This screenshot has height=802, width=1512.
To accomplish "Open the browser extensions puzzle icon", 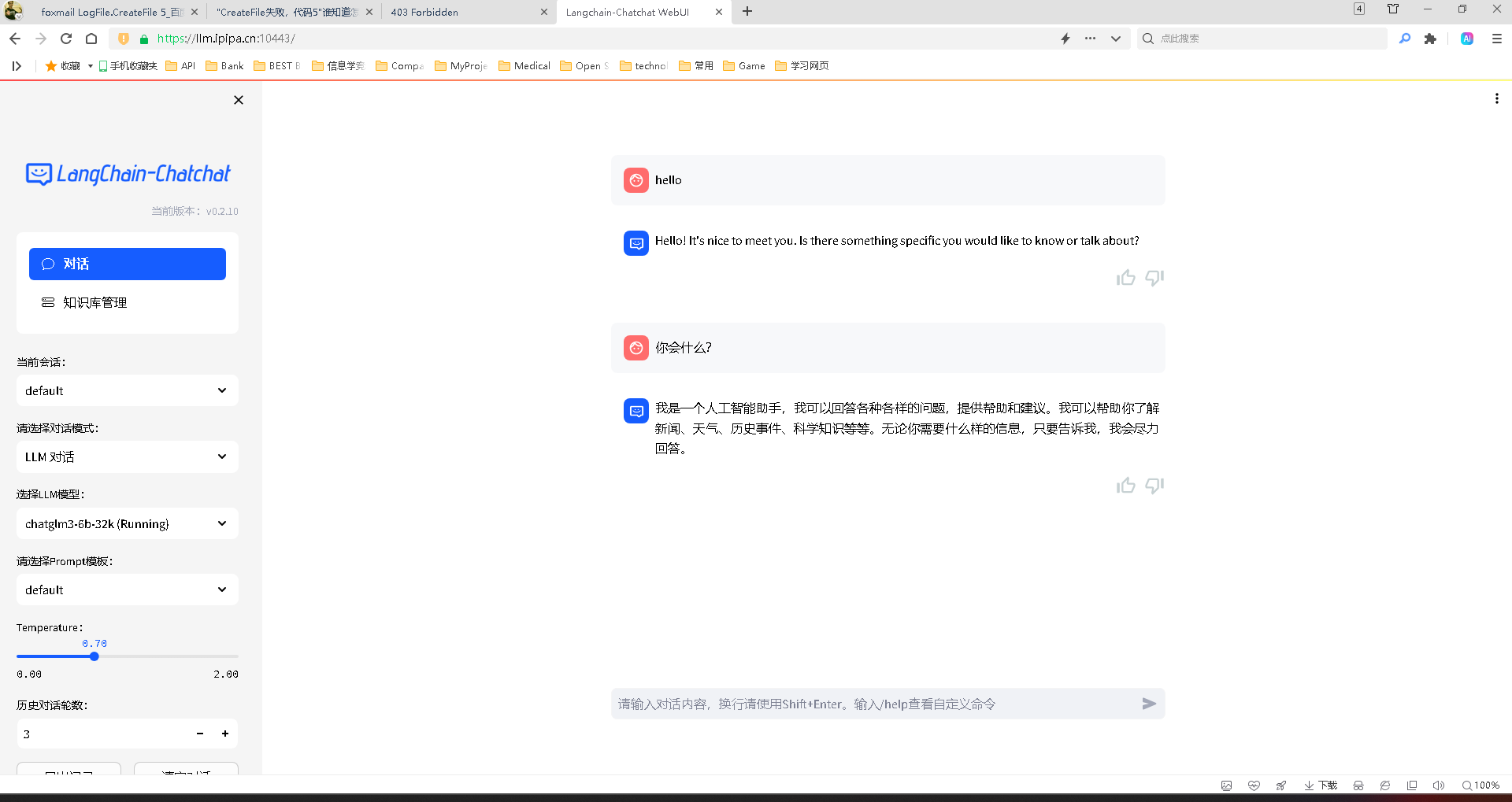I will coord(1430,39).
